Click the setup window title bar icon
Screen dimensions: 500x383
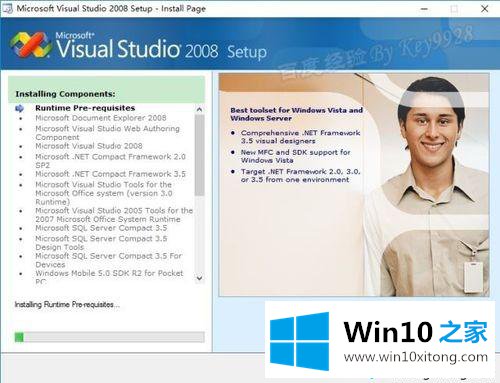[7, 8]
